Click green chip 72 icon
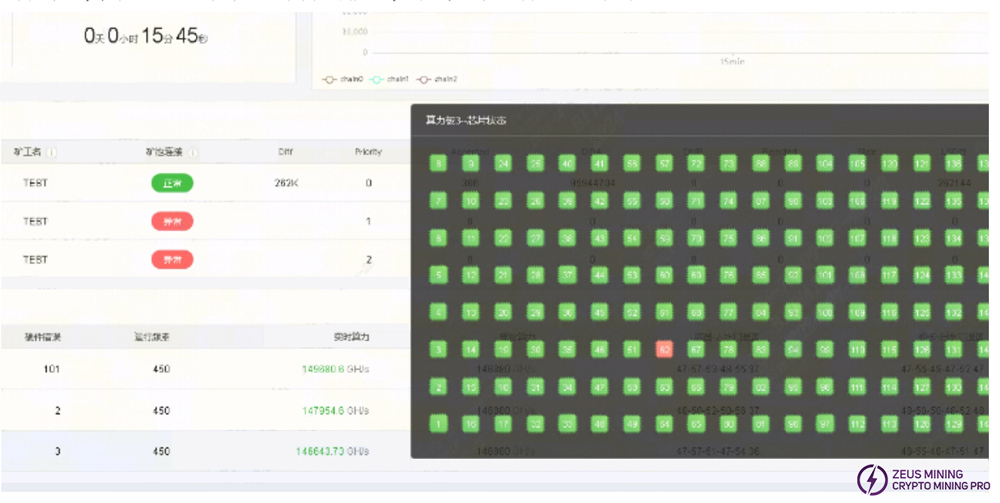This screenshot has width=1000, height=503. pyautogui.click(x=696, y=163)
